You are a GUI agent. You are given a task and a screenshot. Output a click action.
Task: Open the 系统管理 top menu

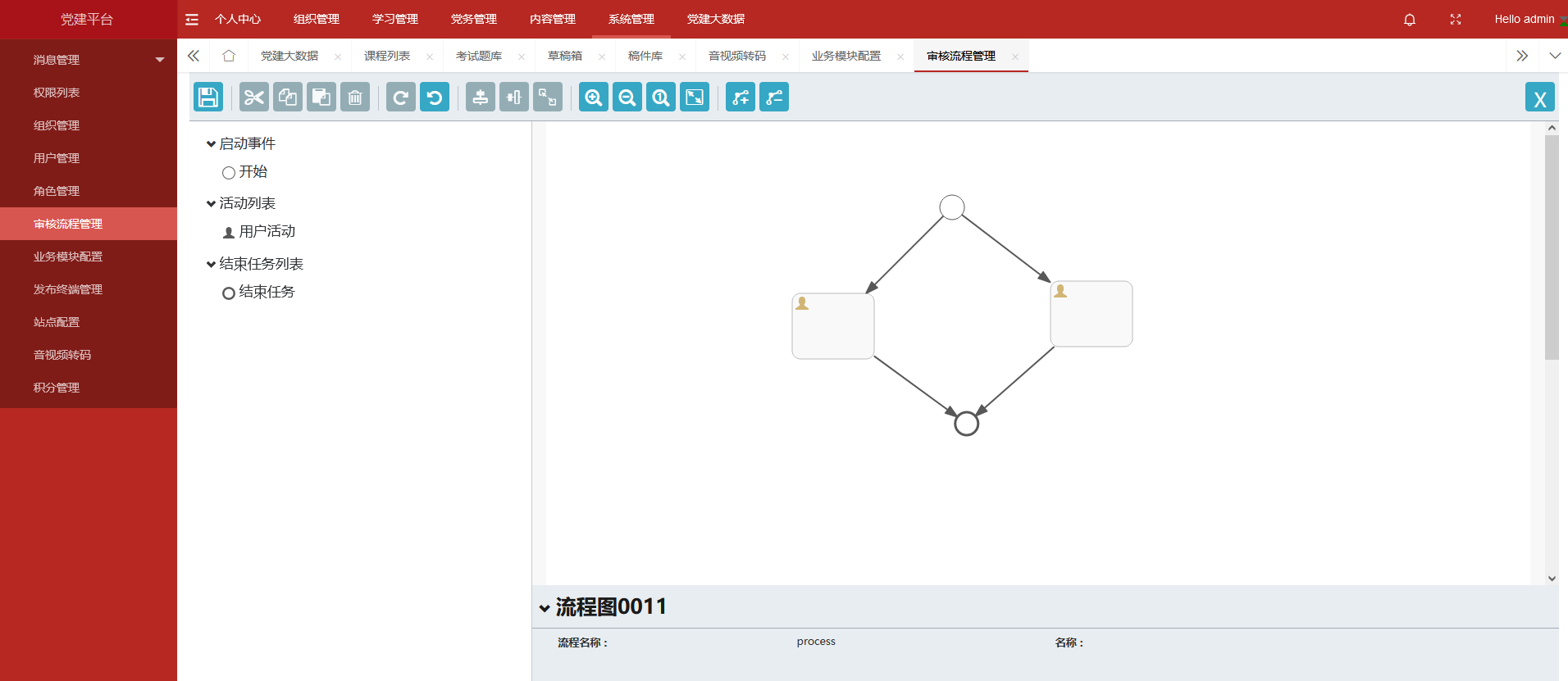click(x=631, y=20)
